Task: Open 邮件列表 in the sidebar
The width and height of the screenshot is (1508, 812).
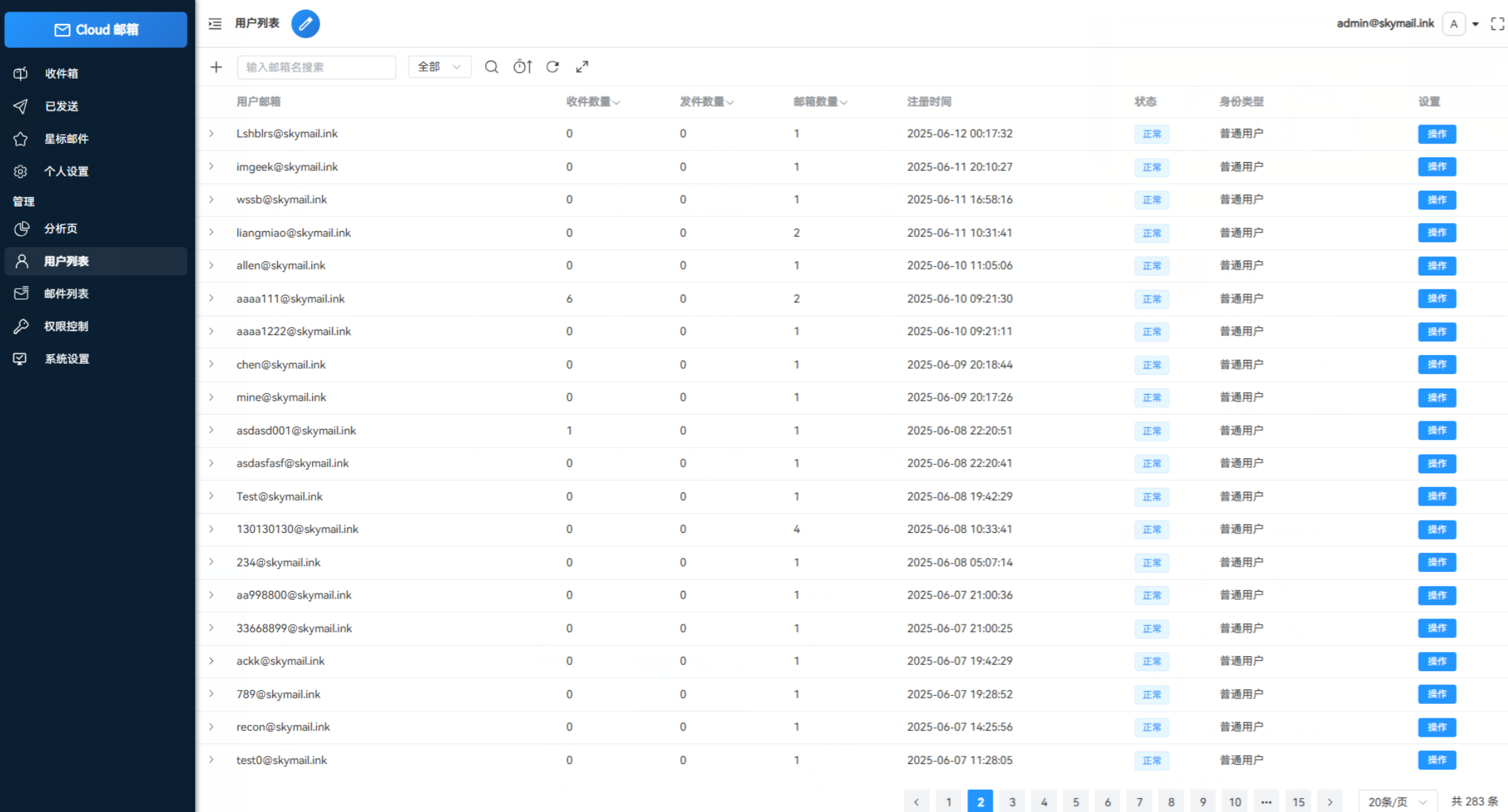Action: pos(66,293)
